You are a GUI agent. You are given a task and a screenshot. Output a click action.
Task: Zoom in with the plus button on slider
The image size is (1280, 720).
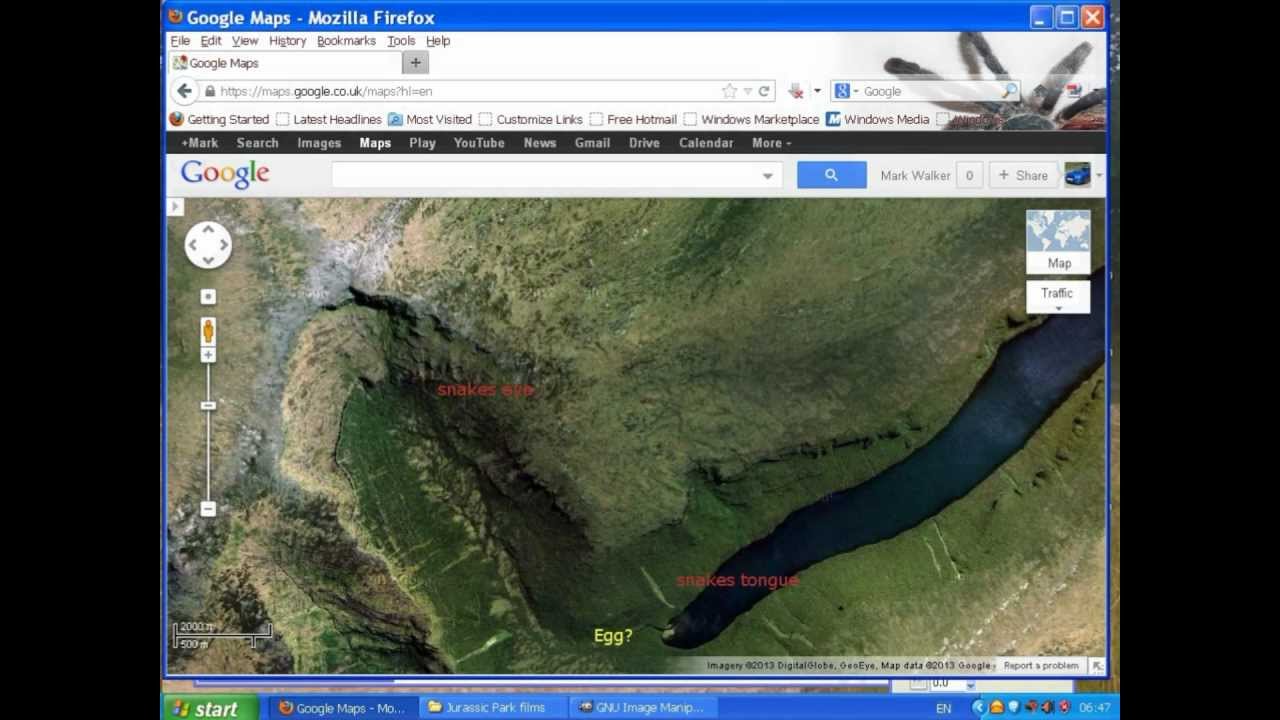pos(208,355)
